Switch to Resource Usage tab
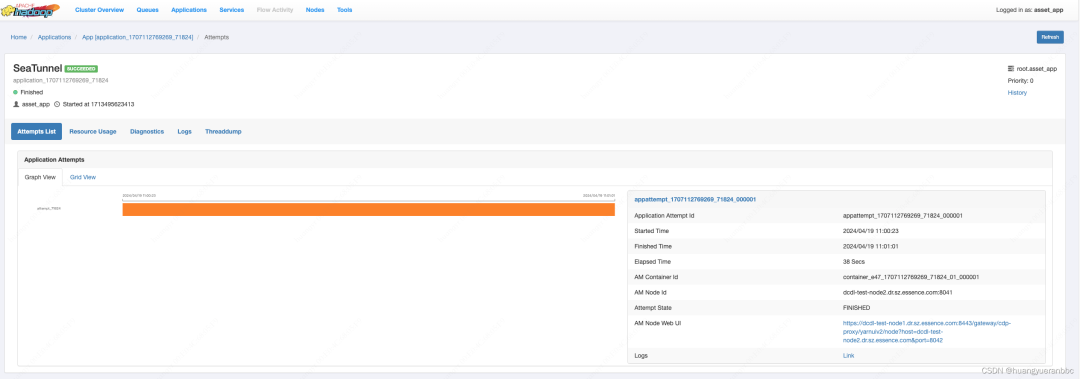Image resolution: width=1080 pixels, height=379 pixels. click(x=93, y=131)
